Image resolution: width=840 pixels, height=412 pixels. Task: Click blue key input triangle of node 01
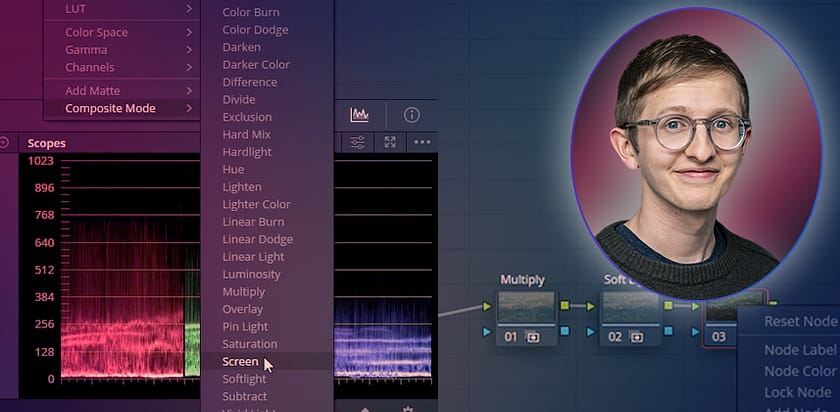pos(486,332)
